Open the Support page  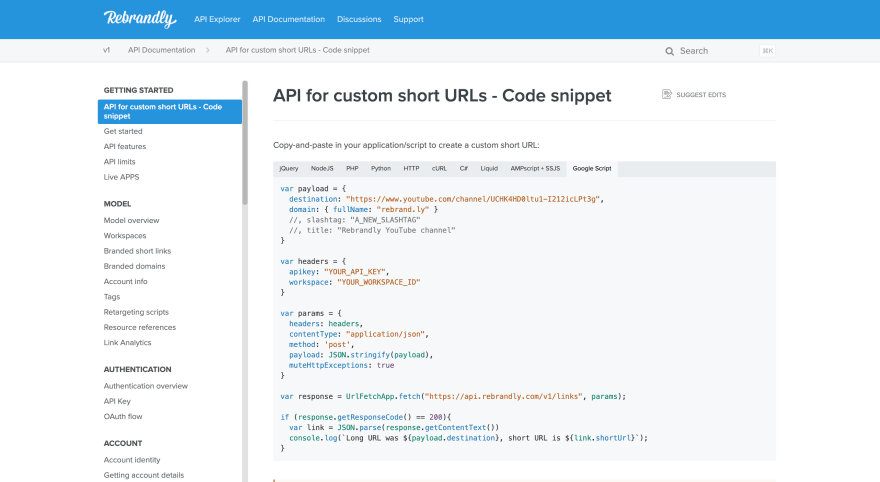[409, 19]
